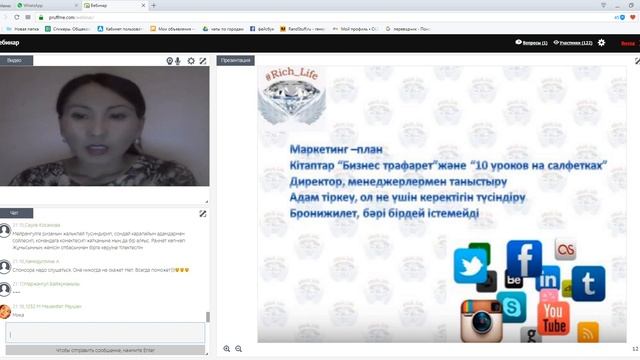Image resolution: width=640 pixels, height=360 pixels.
Task: Focus the chat message input field
Action: (105, 333)
